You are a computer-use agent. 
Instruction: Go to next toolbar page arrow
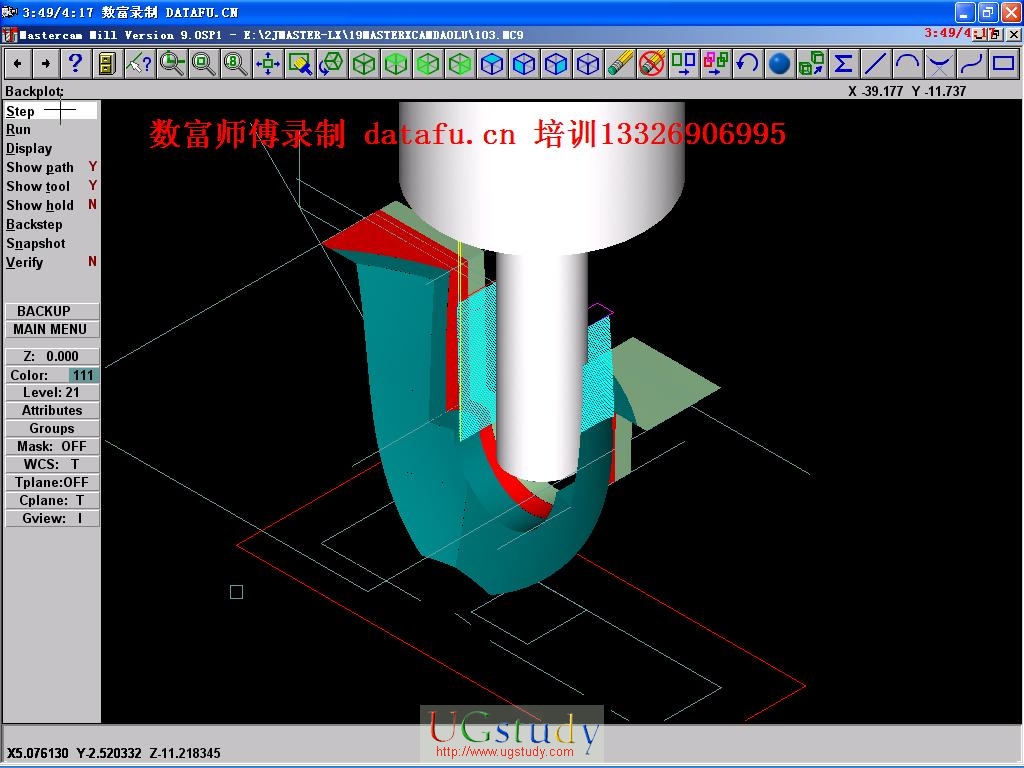click(x=45, y=63)
